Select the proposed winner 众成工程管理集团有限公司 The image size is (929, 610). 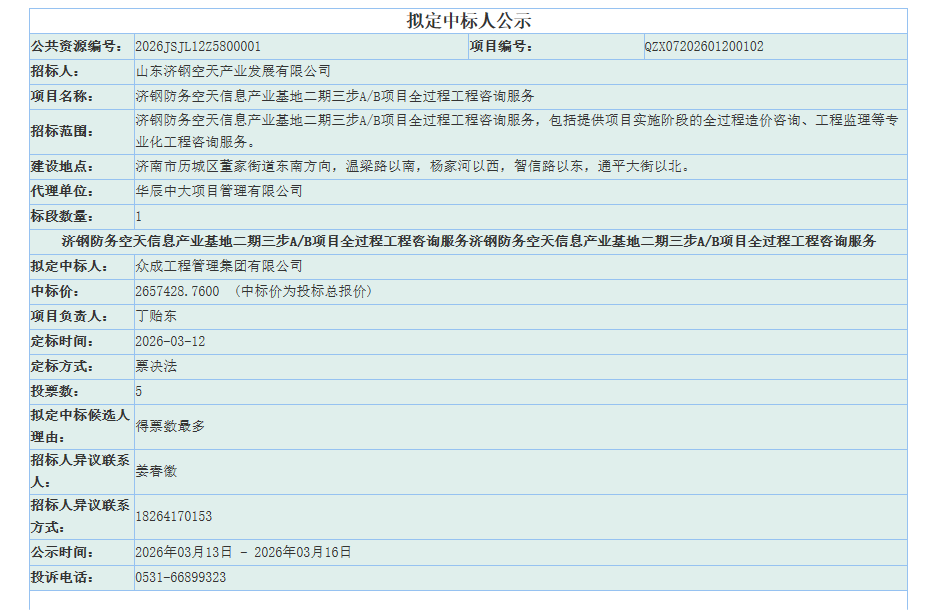pos(219,266)
